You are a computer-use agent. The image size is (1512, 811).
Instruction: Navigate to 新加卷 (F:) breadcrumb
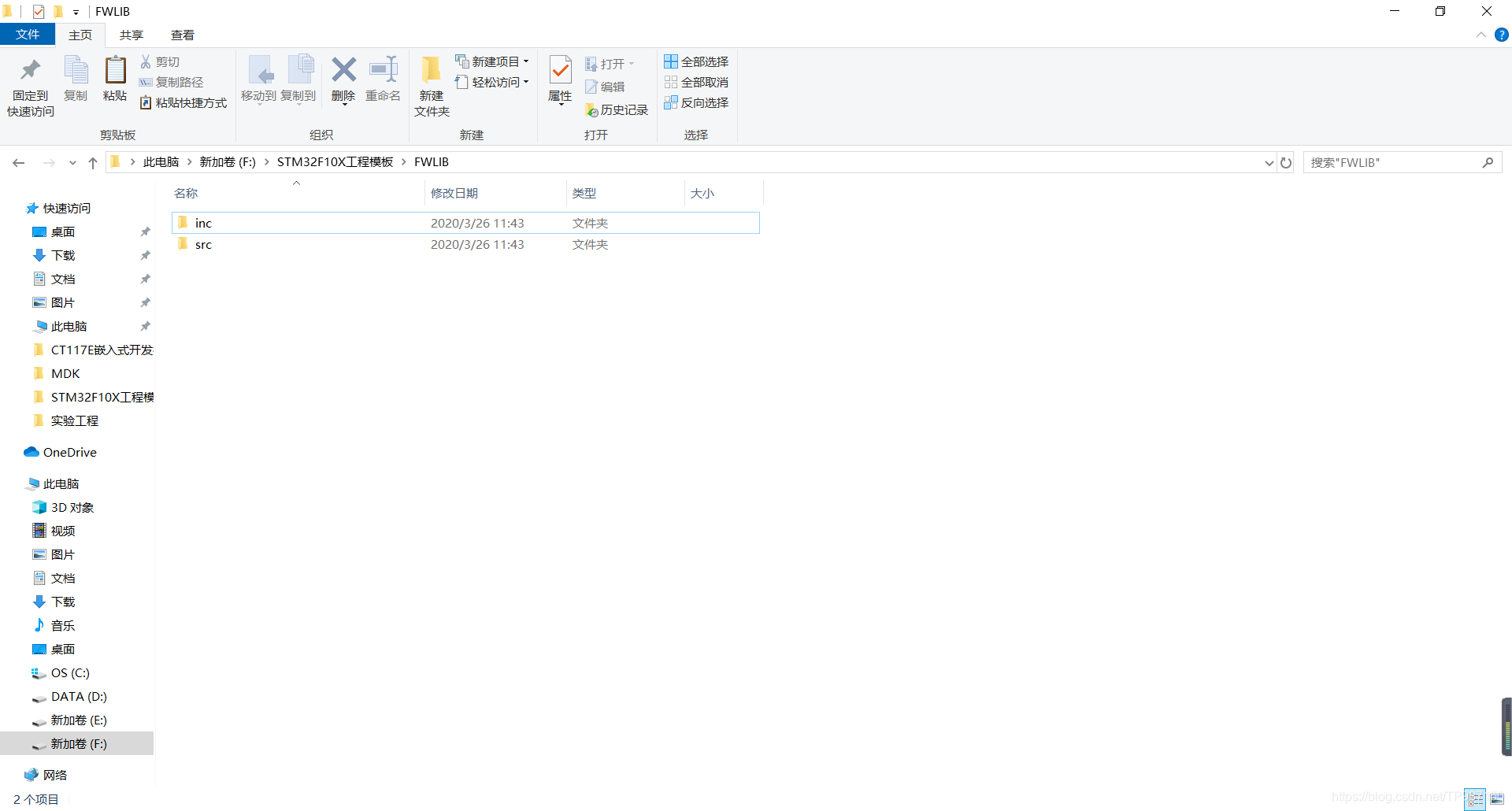click(228, 162)
